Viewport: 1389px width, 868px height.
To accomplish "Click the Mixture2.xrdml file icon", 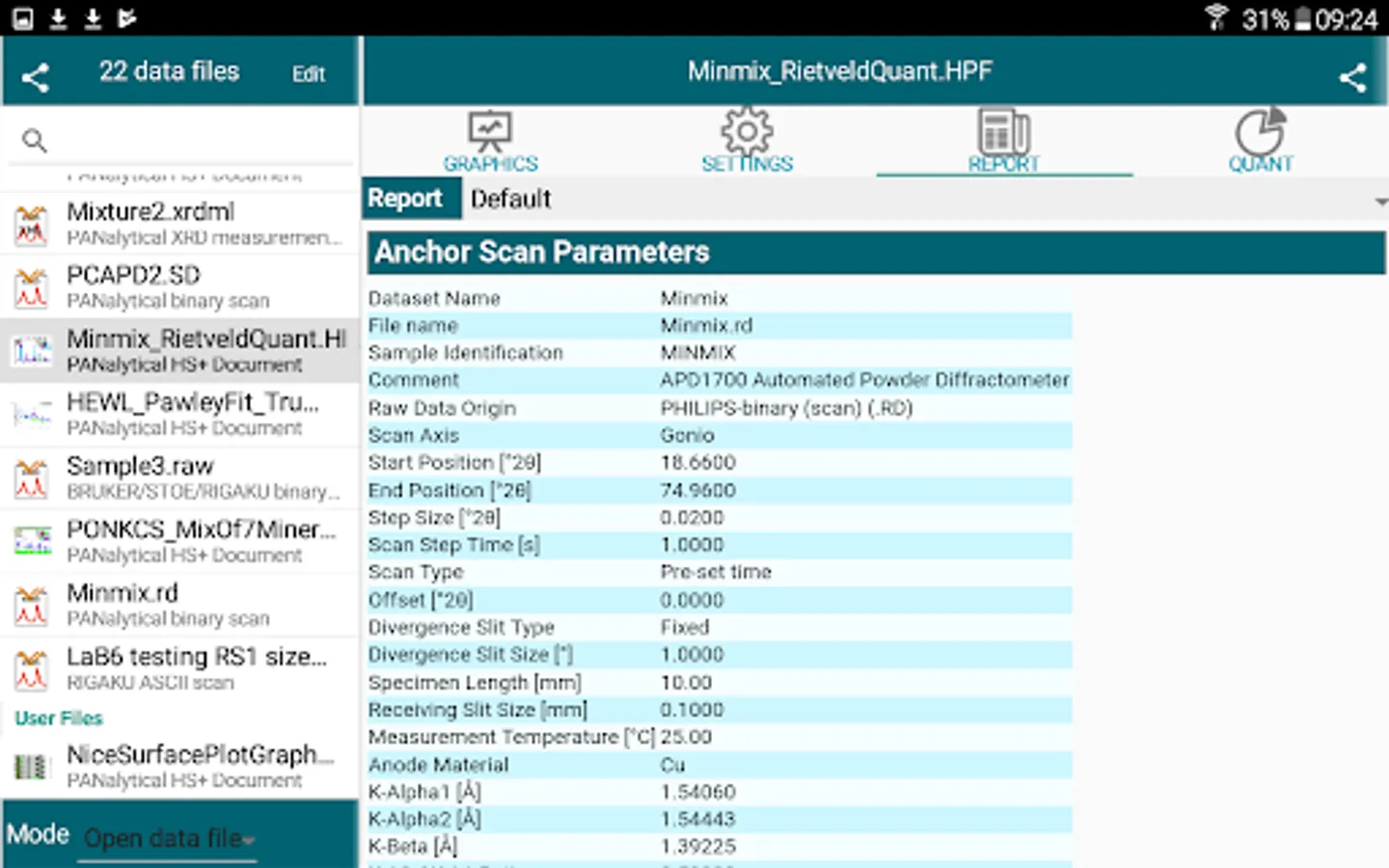I will click(x=32, y=225).
